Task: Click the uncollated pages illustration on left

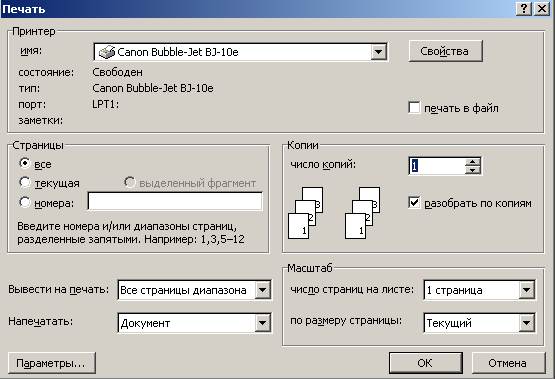Action: pyautogui.click(x=305, y=213)
